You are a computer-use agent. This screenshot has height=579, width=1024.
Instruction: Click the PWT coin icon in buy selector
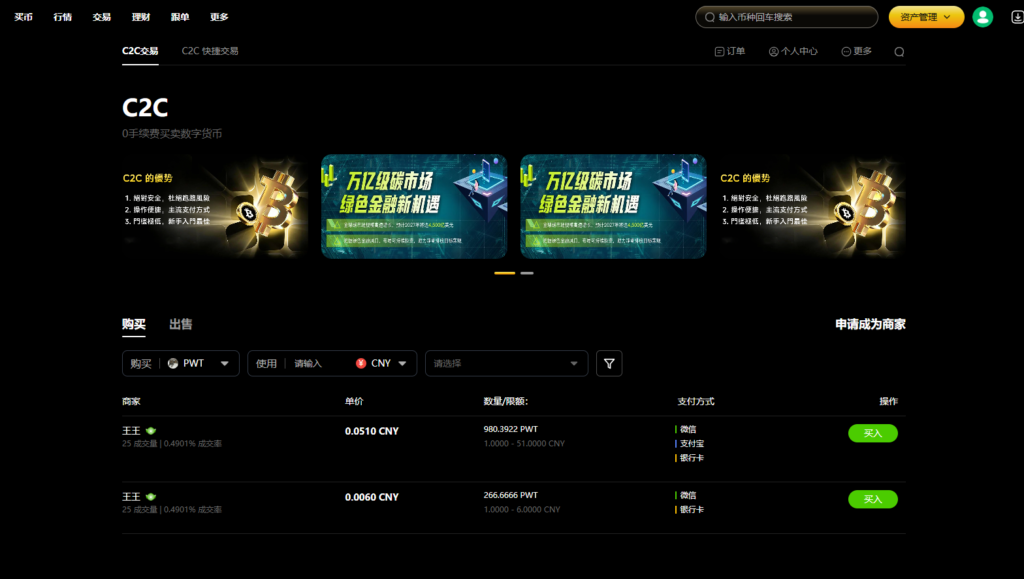[x=175, y=363]
